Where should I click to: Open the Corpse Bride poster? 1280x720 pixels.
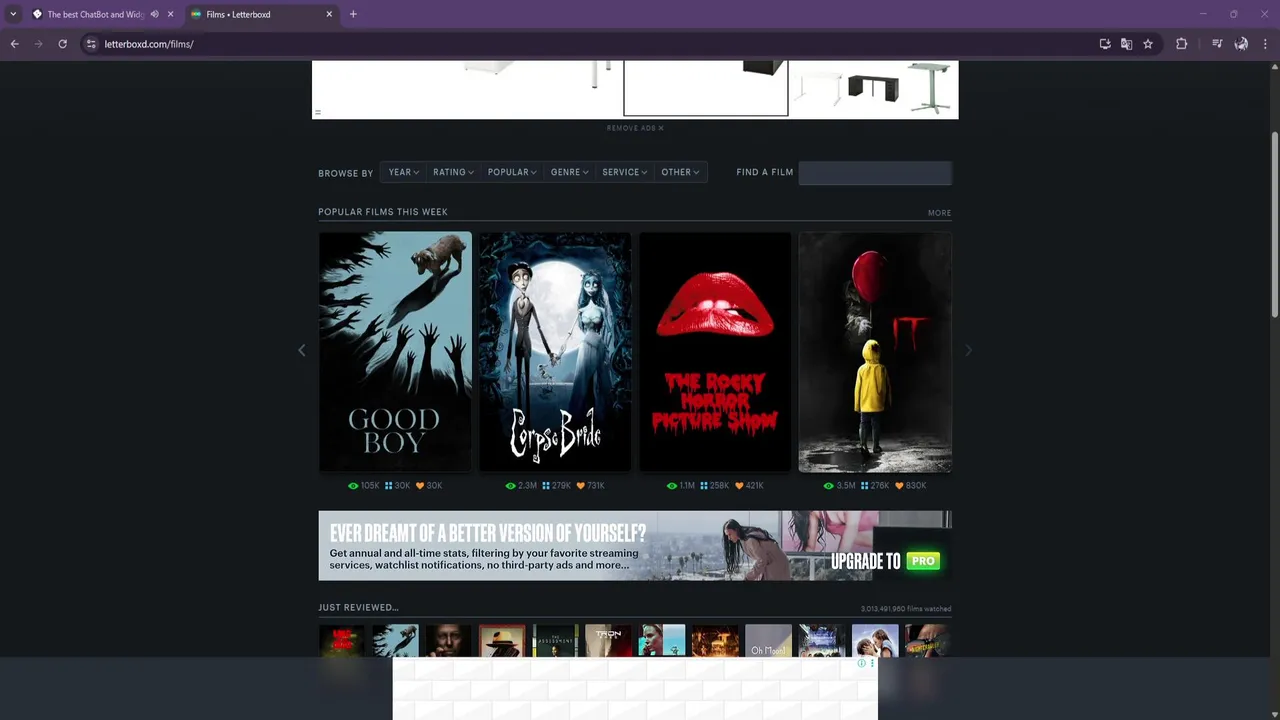[x=555, y=352]
